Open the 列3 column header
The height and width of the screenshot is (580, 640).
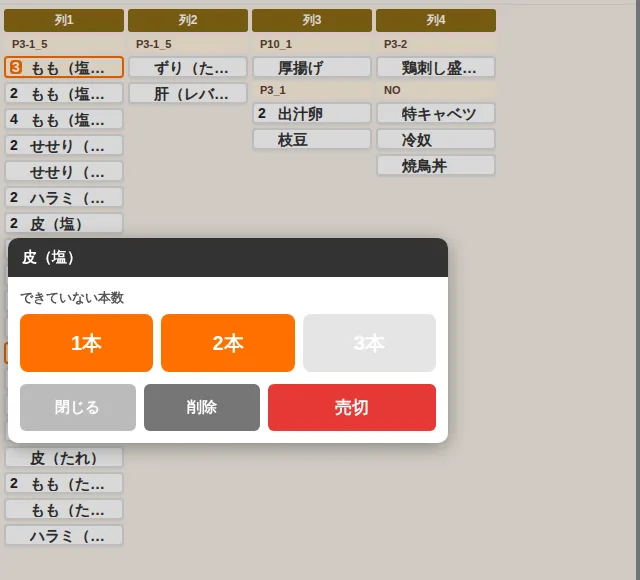click(x=312, y=20)
